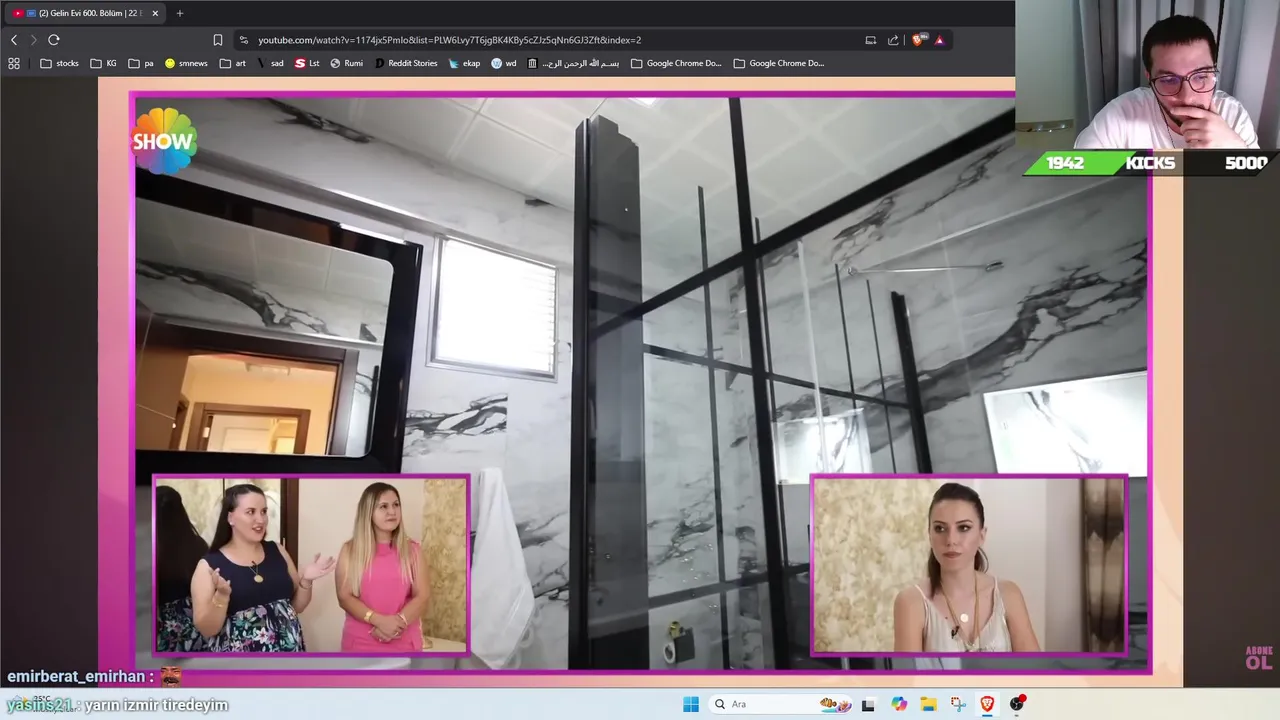The width and height of the screenshot is (1280, 720).
Task: Open OBS Studio from taskbar
Action: (x=1017, y=704)
